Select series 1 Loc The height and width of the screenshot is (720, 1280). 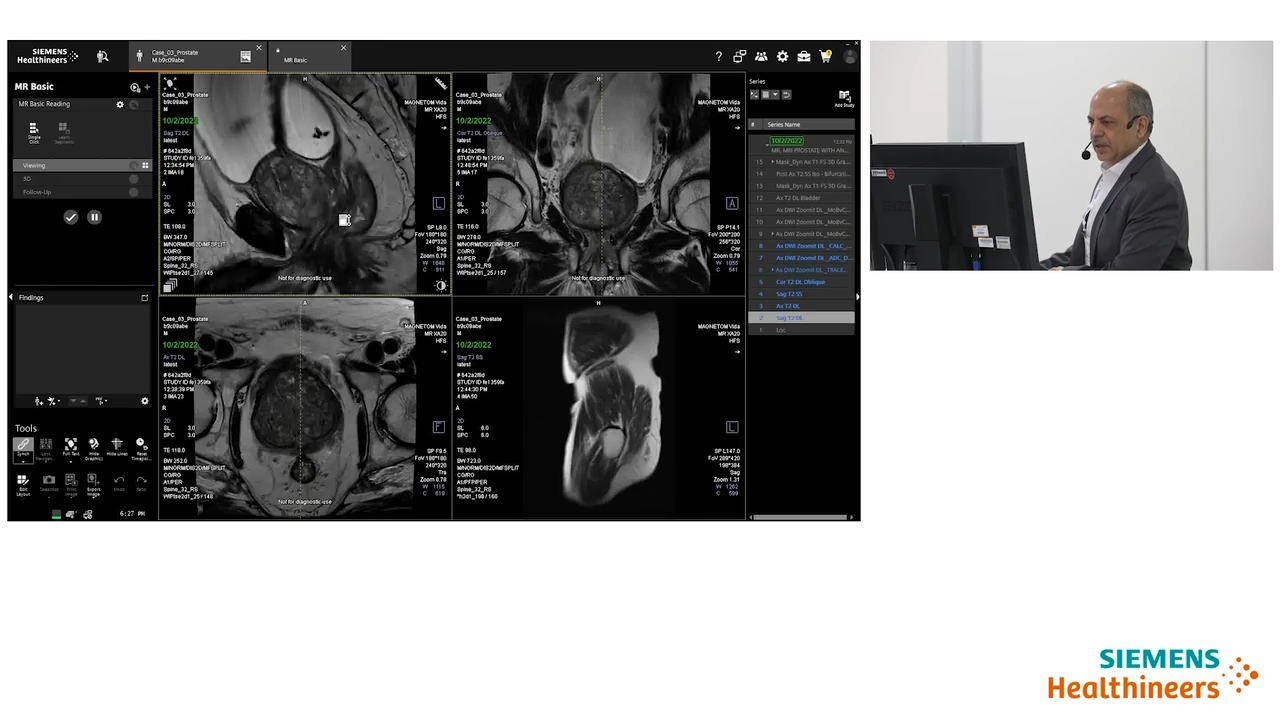point(802,330)
